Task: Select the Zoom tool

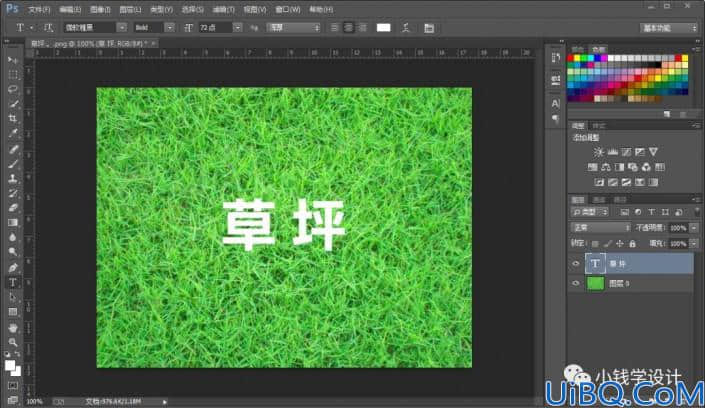Action: pos(13,342)
